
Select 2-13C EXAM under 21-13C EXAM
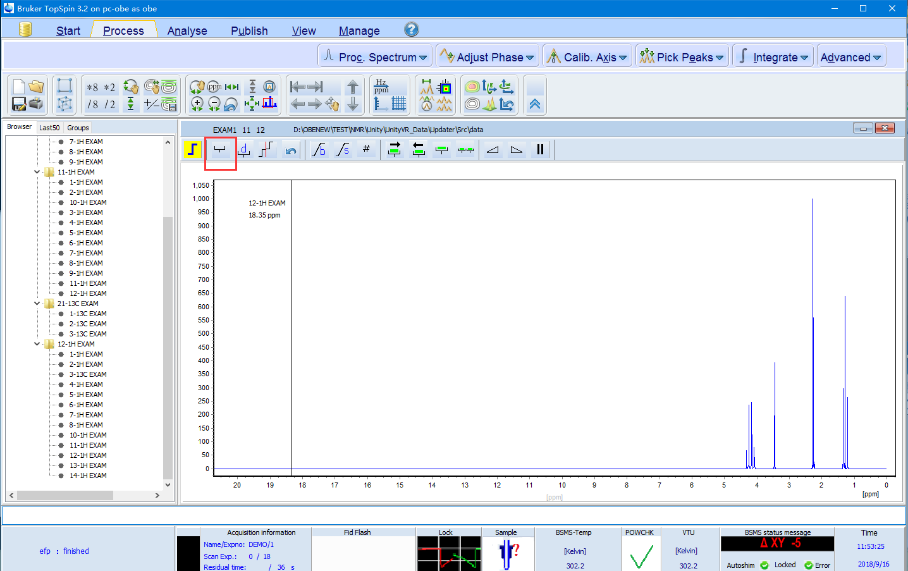point(87,323)
